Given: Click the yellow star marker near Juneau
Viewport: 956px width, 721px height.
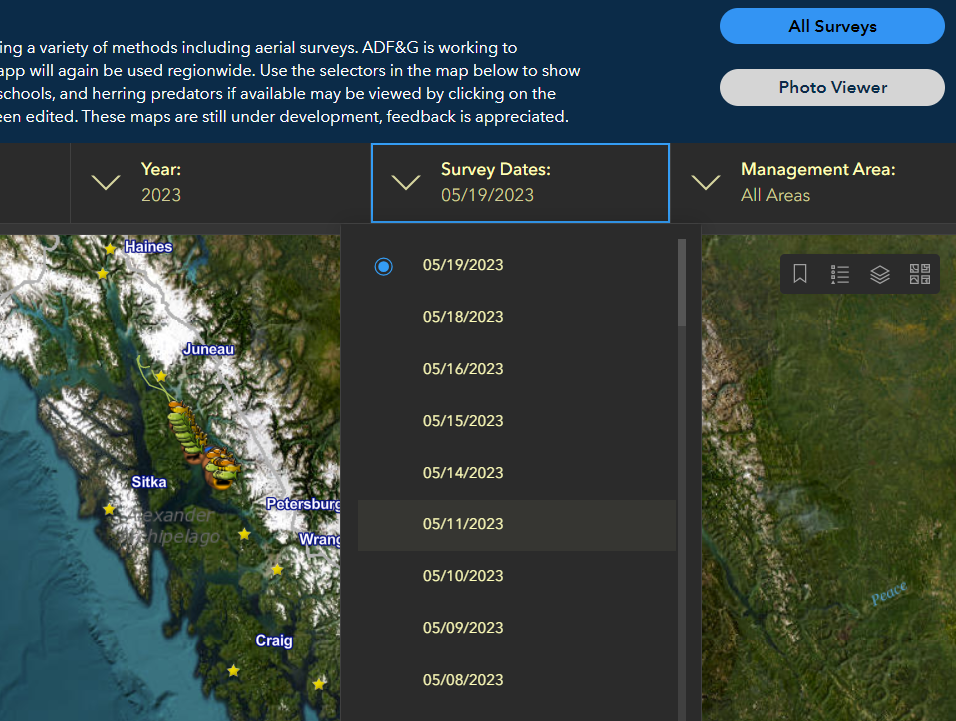Looking at the screenshot, I should pyautogui.click(x=160, y=375).
